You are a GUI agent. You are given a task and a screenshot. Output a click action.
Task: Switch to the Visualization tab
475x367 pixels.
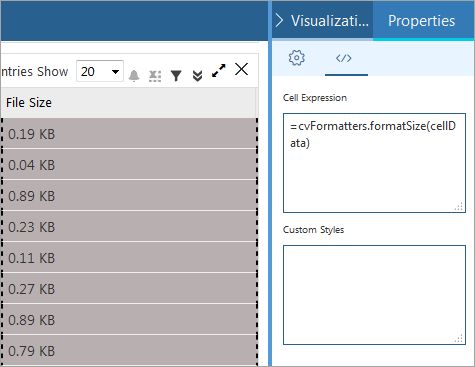click(330, 21)
